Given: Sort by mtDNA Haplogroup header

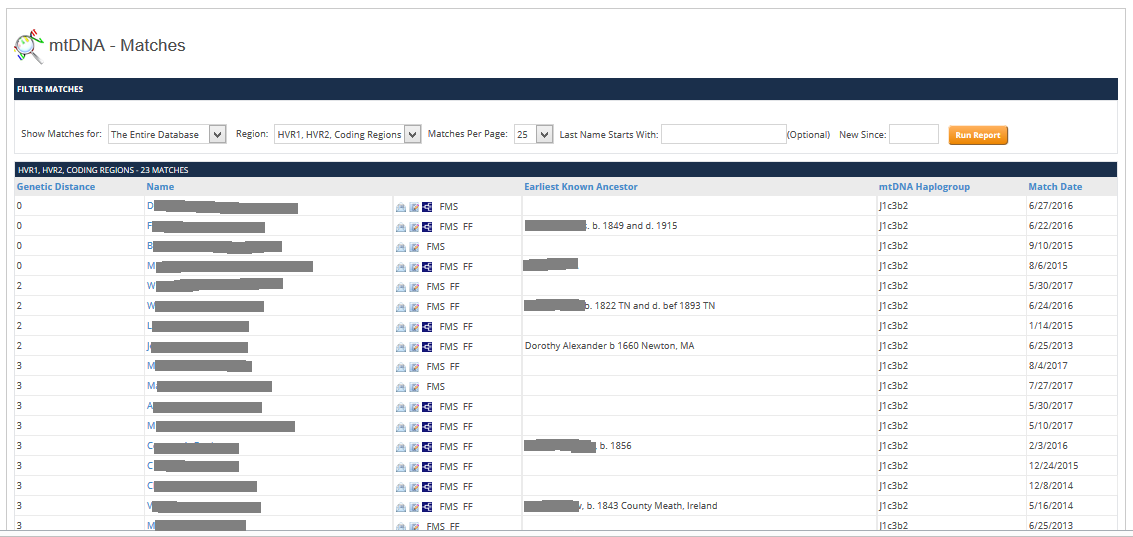Looking at the screenshot, I should (924, 186).
